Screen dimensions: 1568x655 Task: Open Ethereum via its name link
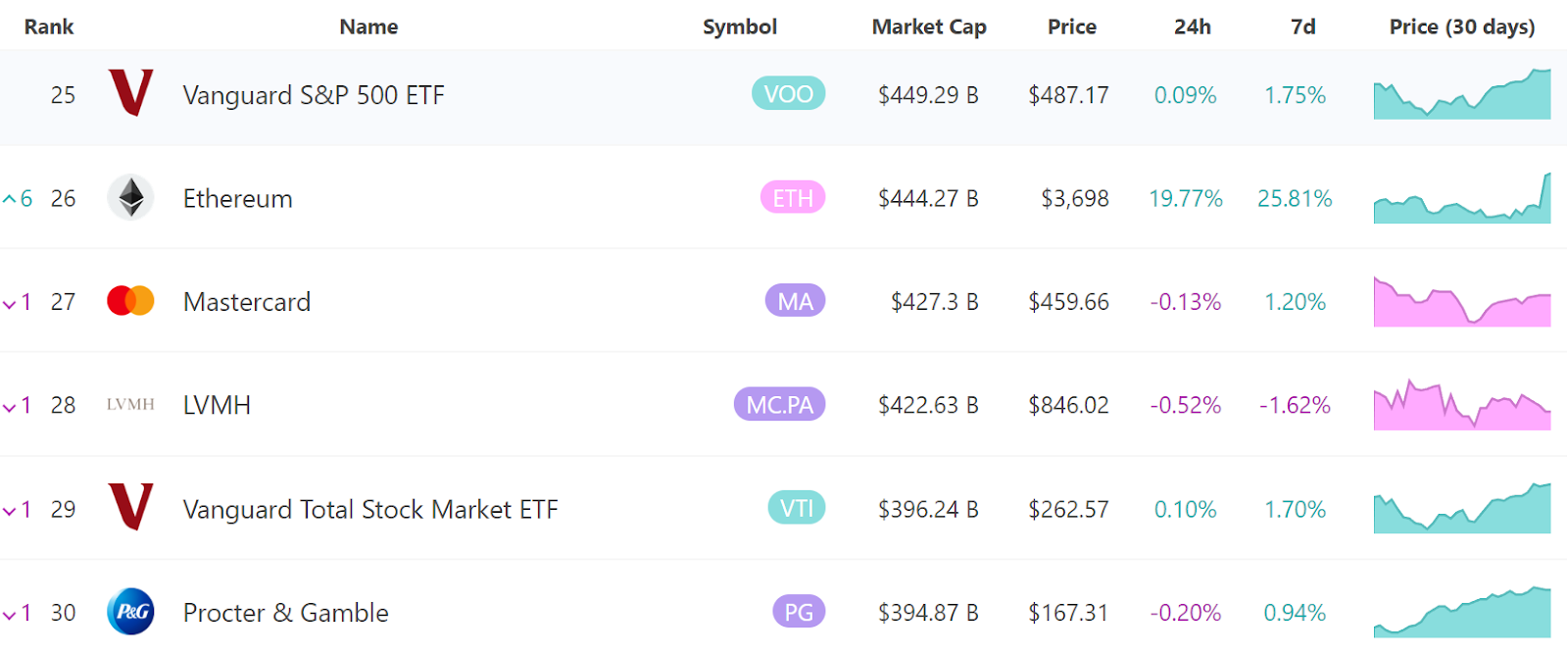coord(237,198)
